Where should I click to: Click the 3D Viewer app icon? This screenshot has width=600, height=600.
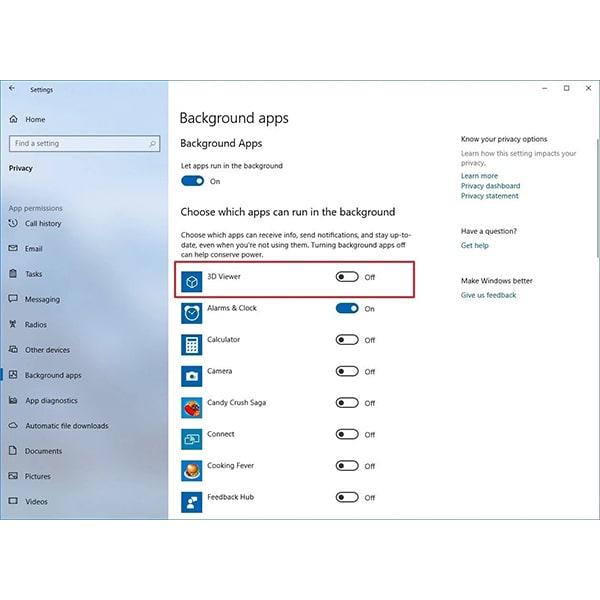tap(191, 282)
